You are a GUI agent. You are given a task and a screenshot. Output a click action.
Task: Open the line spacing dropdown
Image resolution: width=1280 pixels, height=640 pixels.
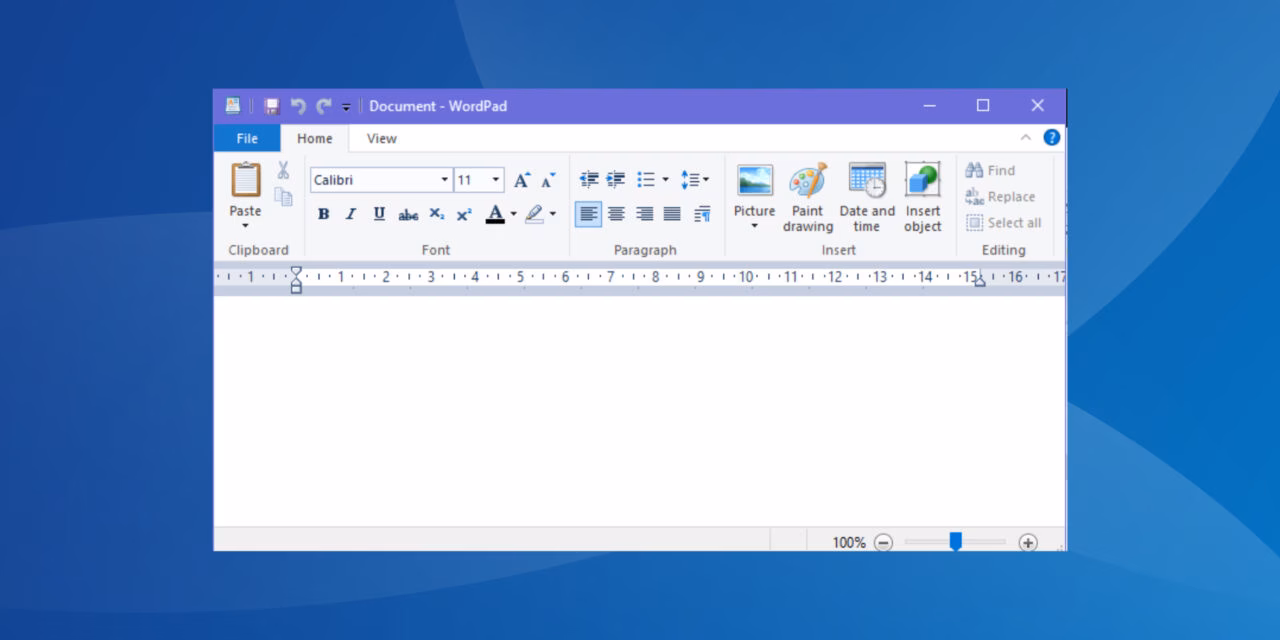(x=695, y=180)
